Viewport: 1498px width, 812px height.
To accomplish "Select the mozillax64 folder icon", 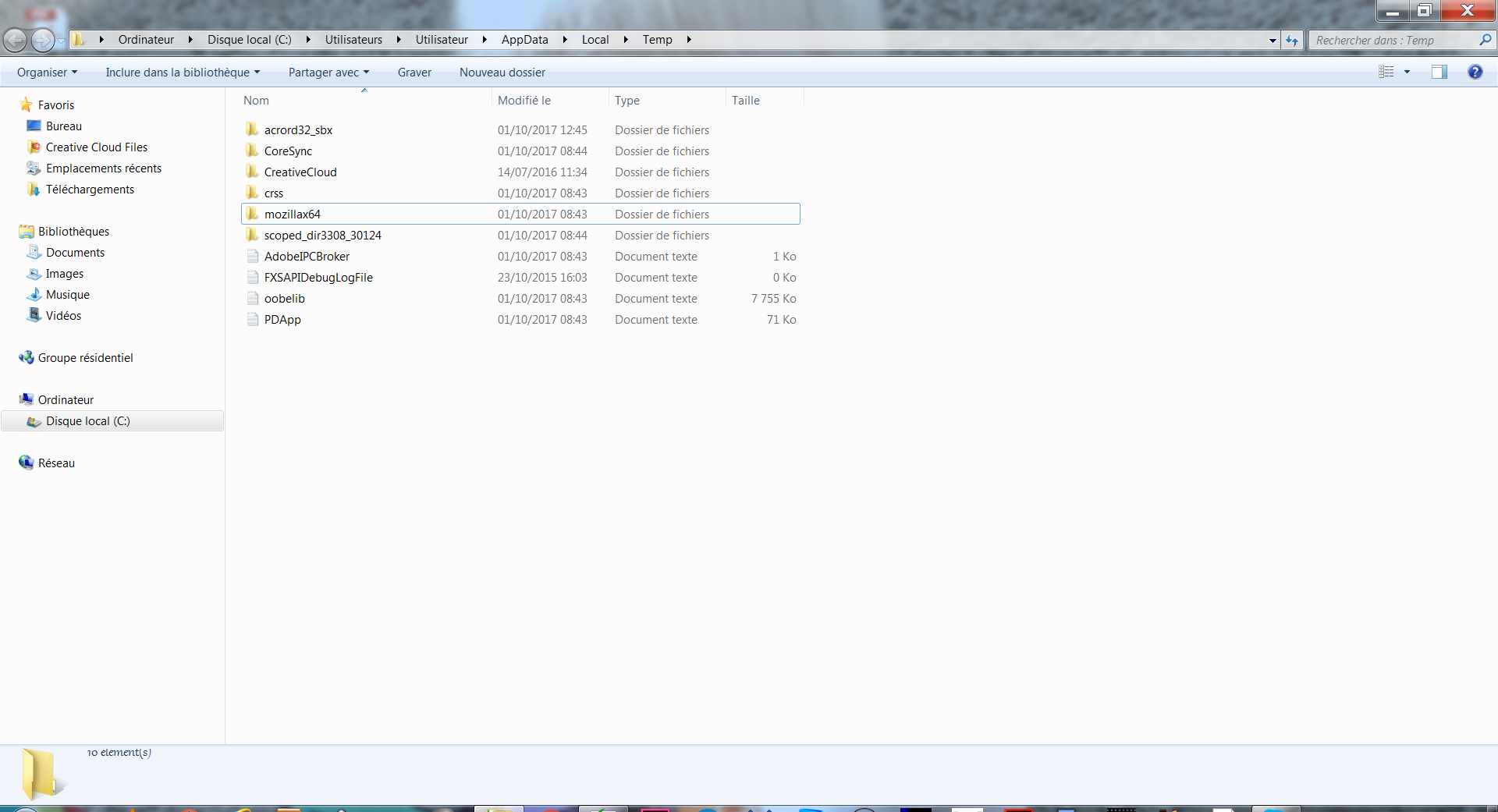I will 252,214.
